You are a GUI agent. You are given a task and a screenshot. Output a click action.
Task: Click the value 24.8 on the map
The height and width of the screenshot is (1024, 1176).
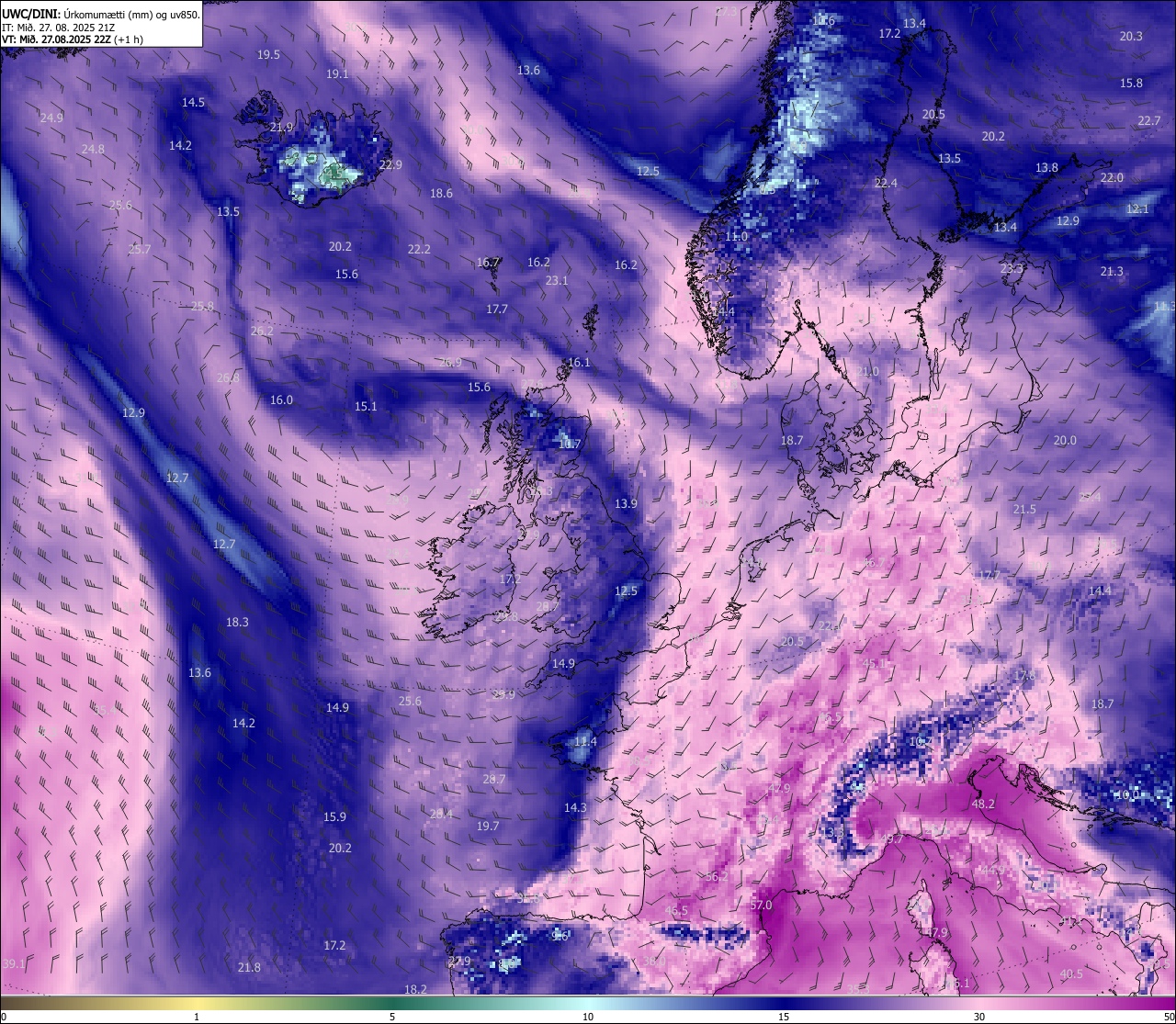(x=93, y=149)
